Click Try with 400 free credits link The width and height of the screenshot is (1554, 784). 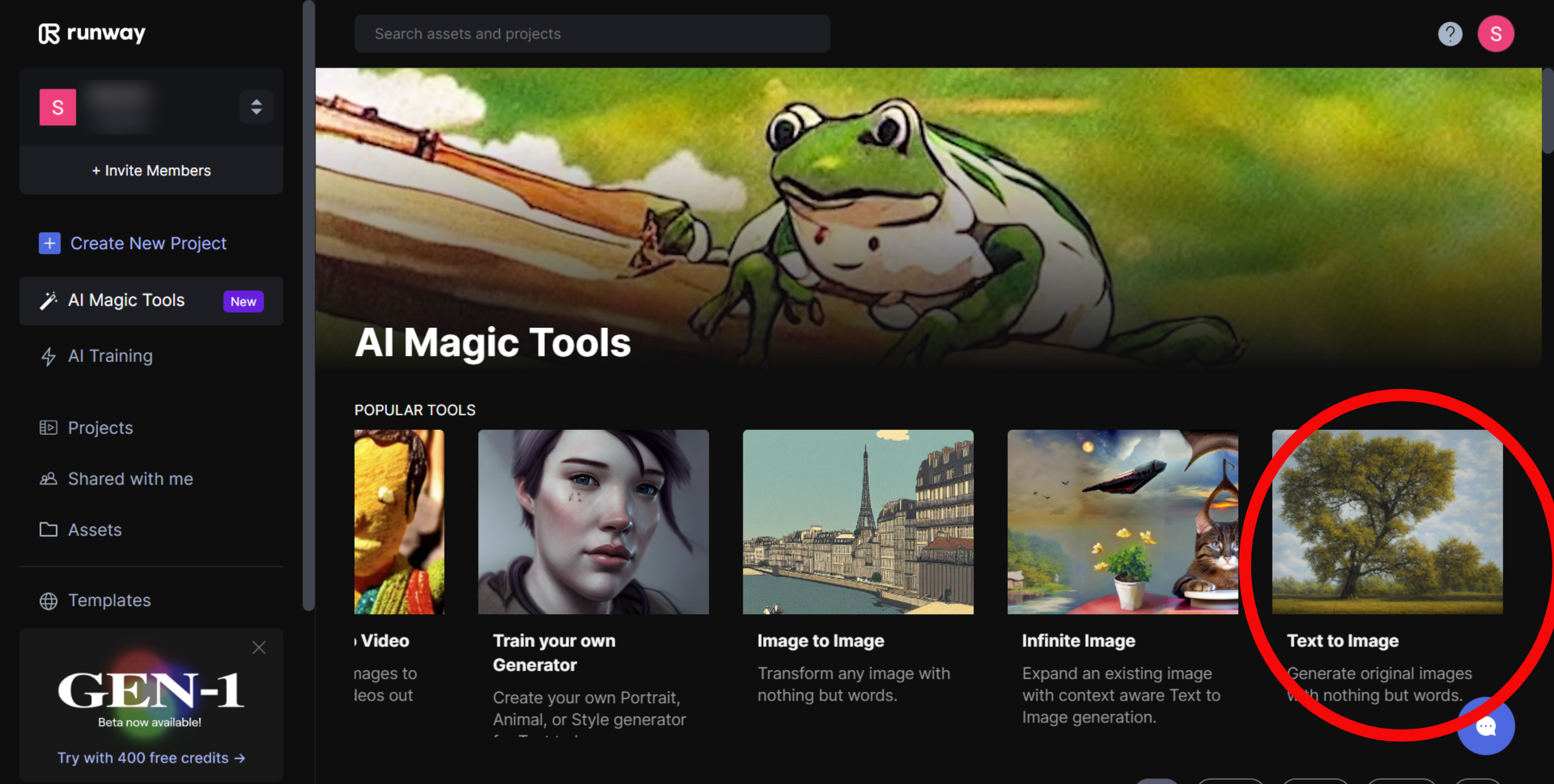(151, 758)
